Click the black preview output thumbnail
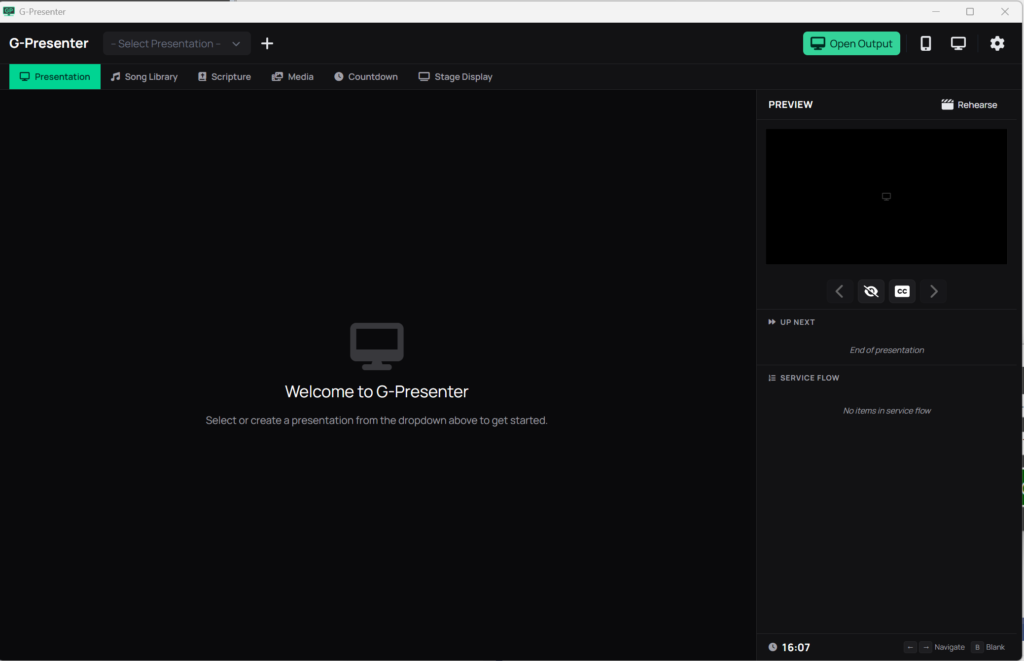The width and height of the screenshot is (1024, 661). click(886, 197)
